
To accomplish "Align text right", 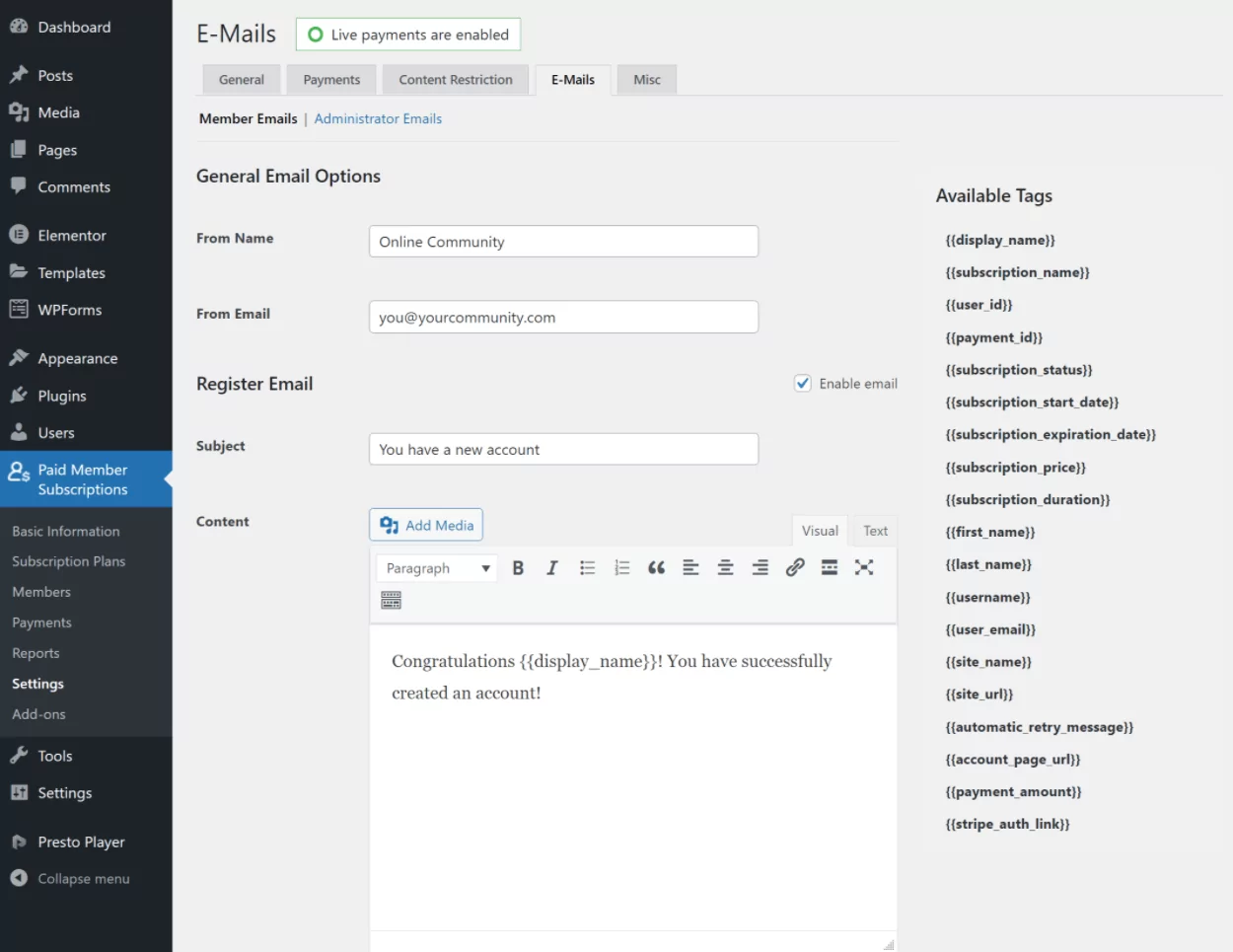I will (x=760, y=567).
